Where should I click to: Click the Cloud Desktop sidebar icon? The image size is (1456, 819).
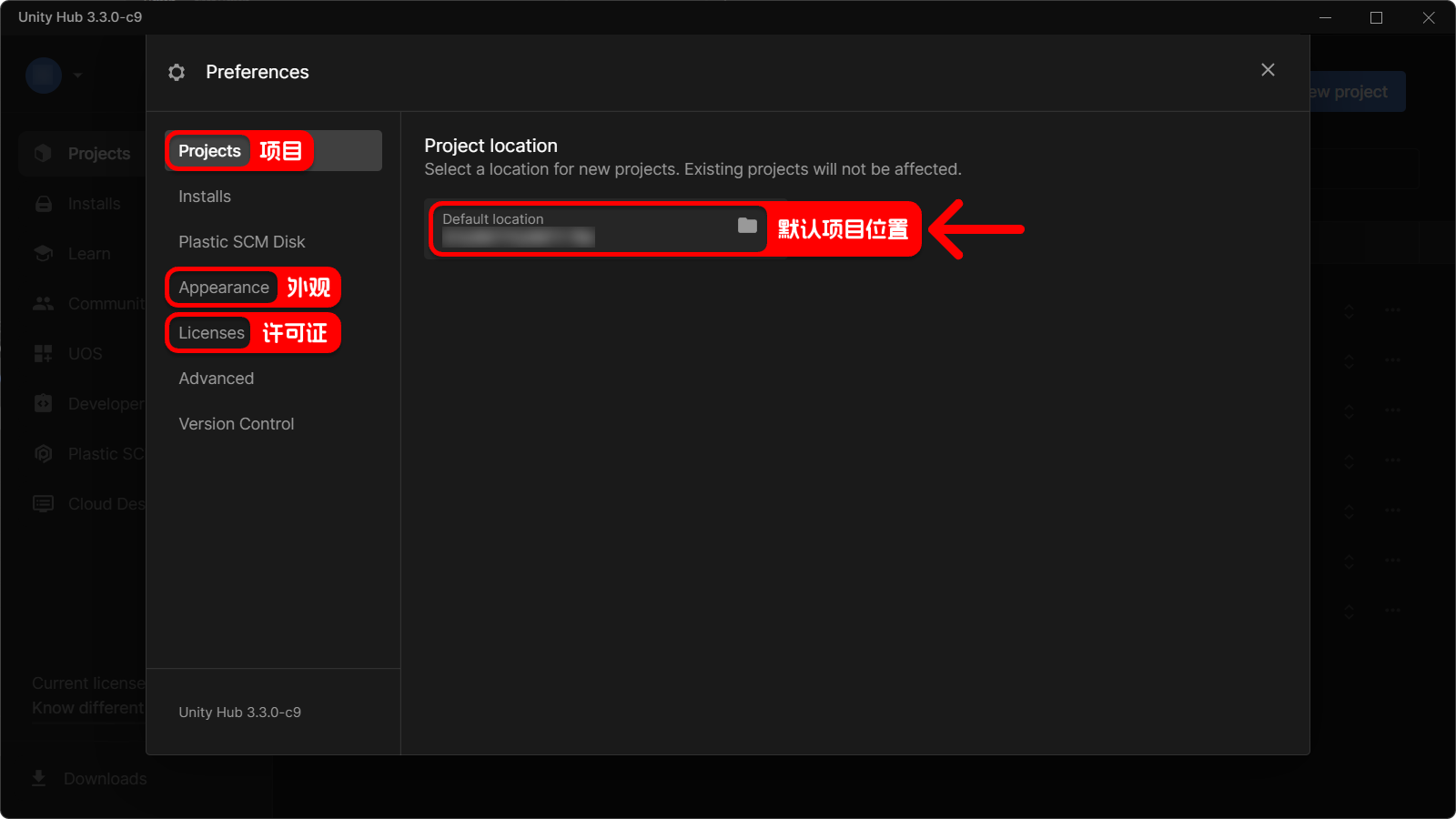click(x=43, y=503)
